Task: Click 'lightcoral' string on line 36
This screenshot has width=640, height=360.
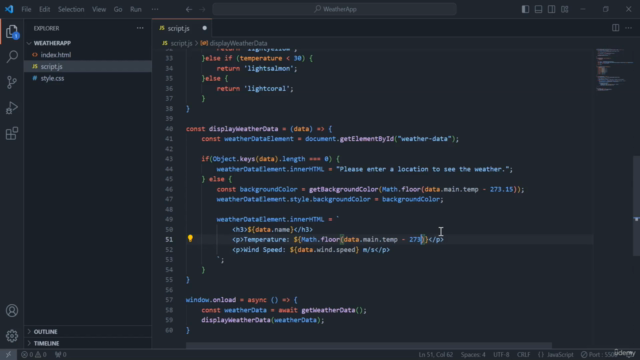Action: pyautogui.click(x=267, y=89)
